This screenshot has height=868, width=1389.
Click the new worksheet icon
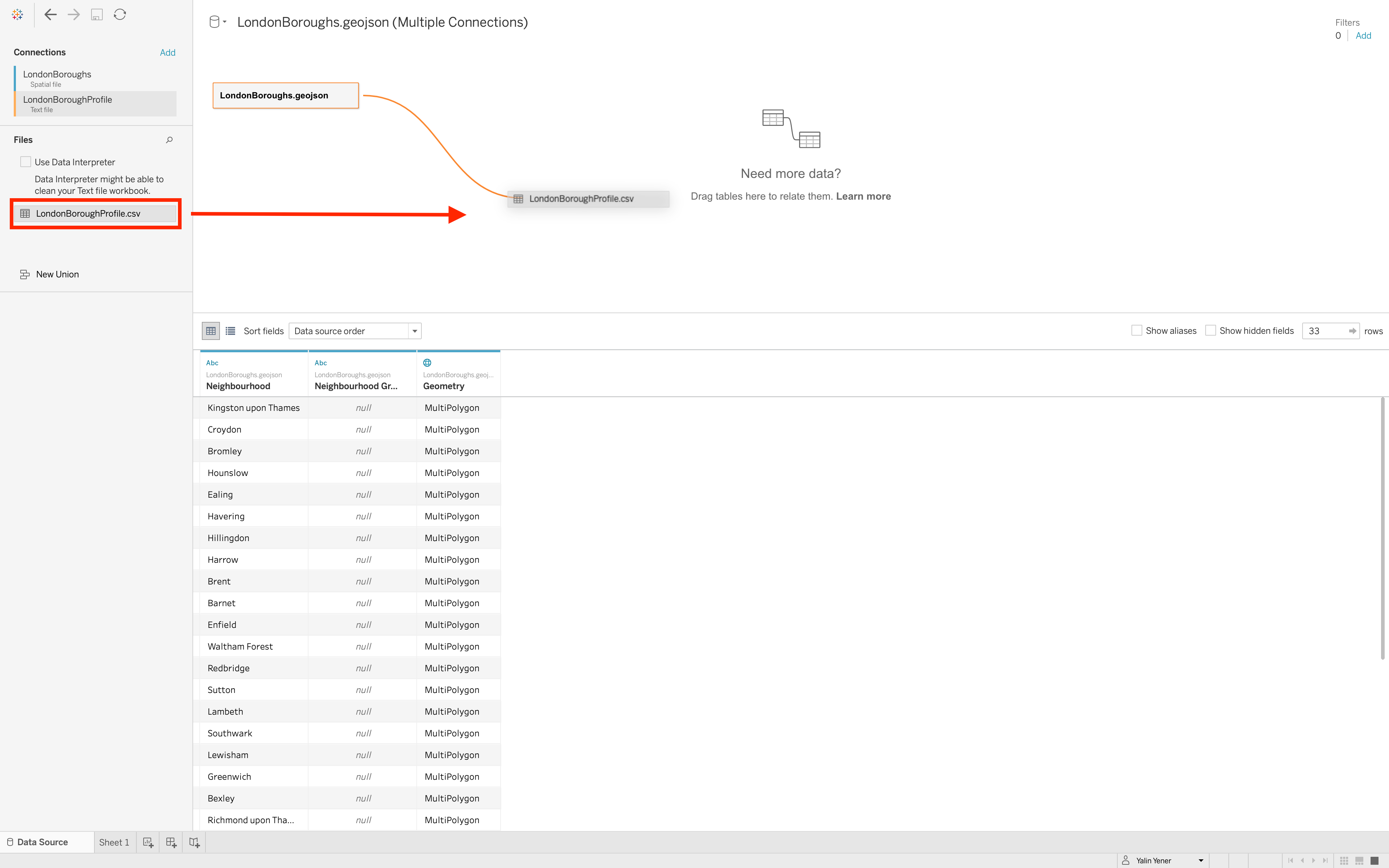[148, 842]
